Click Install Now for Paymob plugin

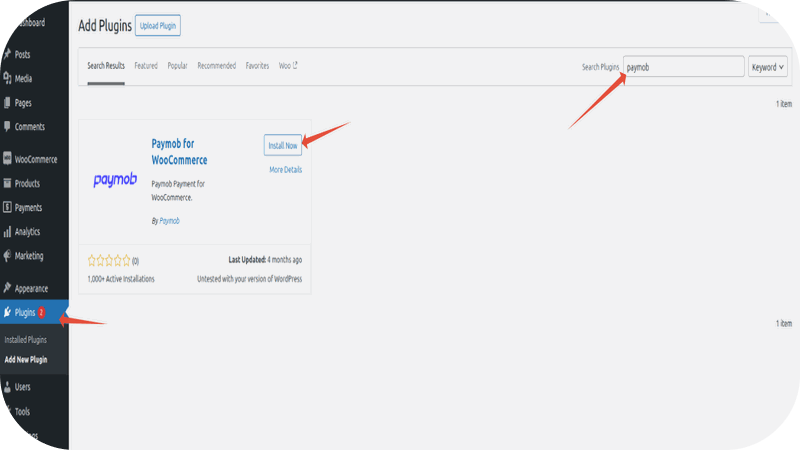283,146
